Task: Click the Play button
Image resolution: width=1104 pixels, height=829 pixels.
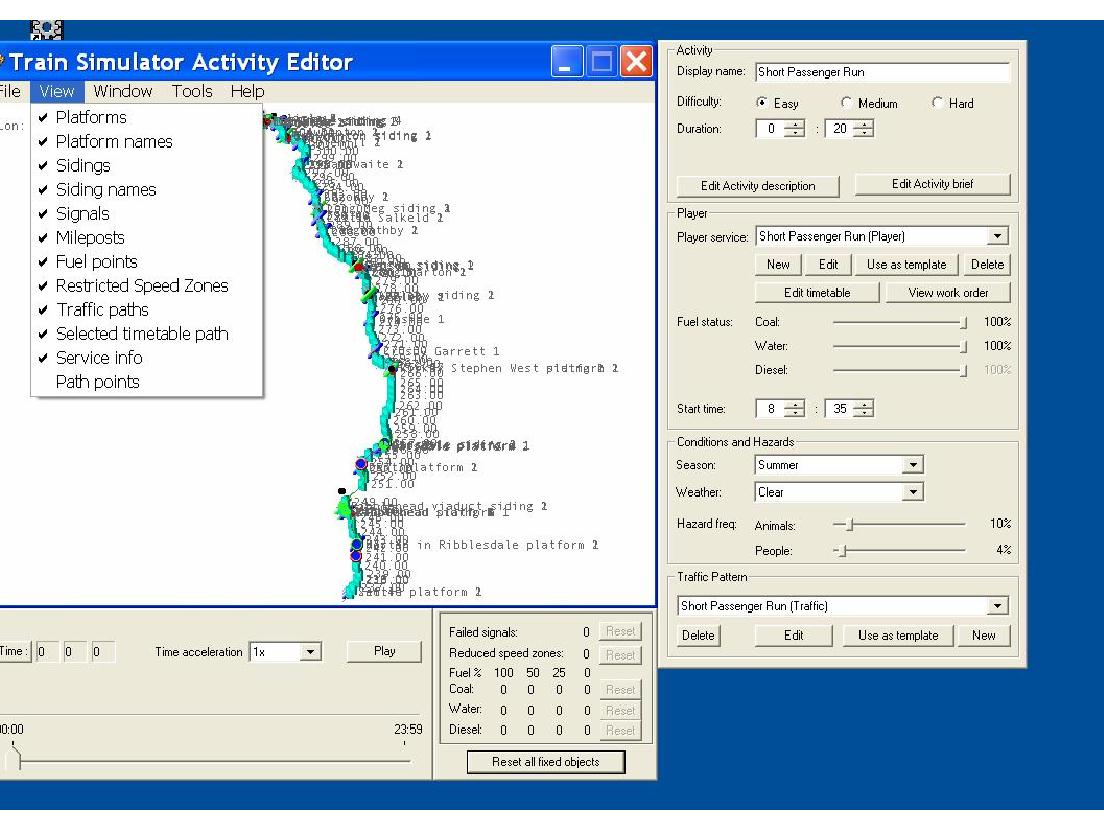Action: tap(384, 651)
